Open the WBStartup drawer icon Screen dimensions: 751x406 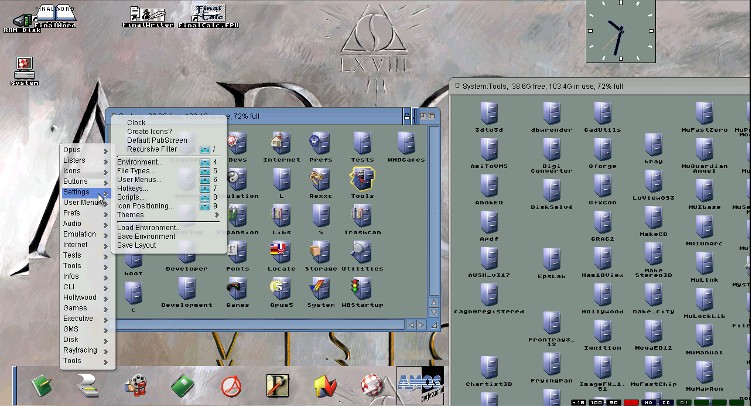(x=363, y=290)
